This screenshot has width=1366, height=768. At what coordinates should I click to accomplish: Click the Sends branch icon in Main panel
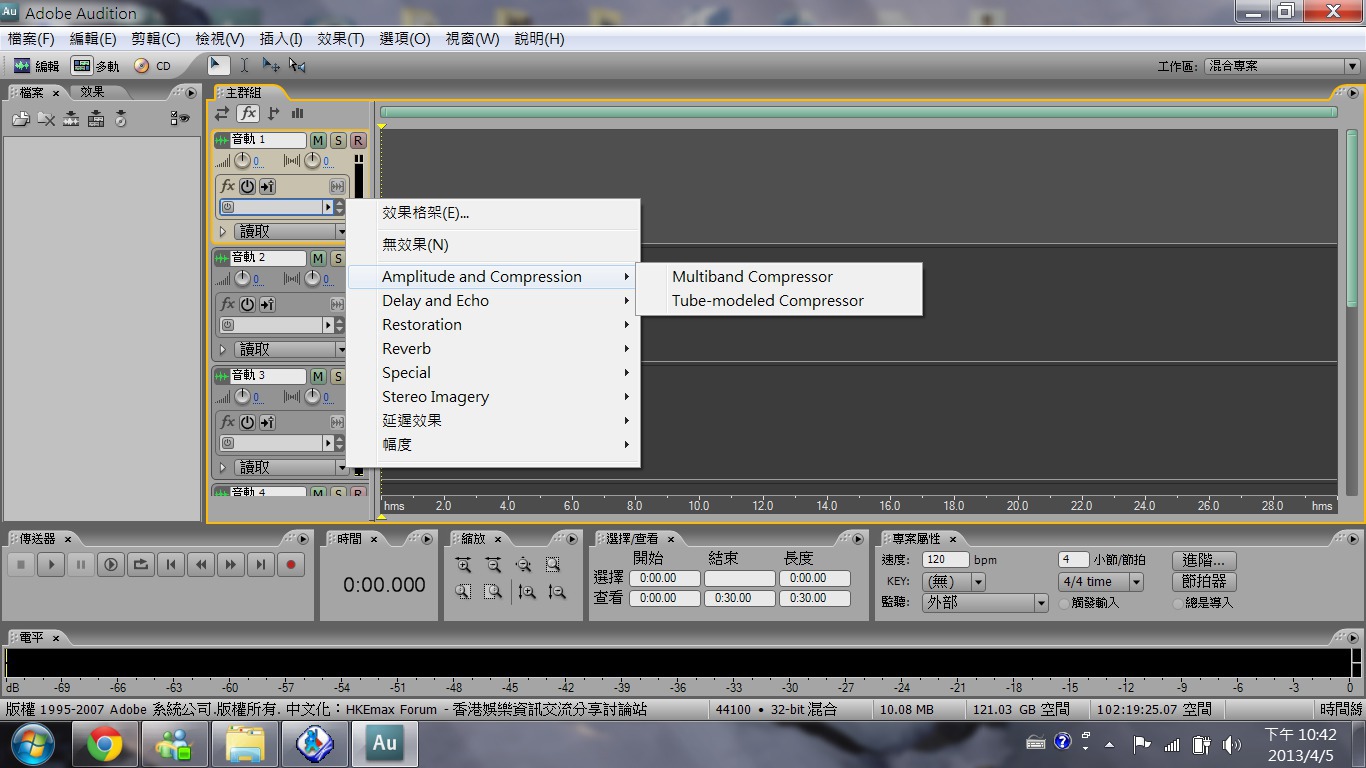click(273, 114)
